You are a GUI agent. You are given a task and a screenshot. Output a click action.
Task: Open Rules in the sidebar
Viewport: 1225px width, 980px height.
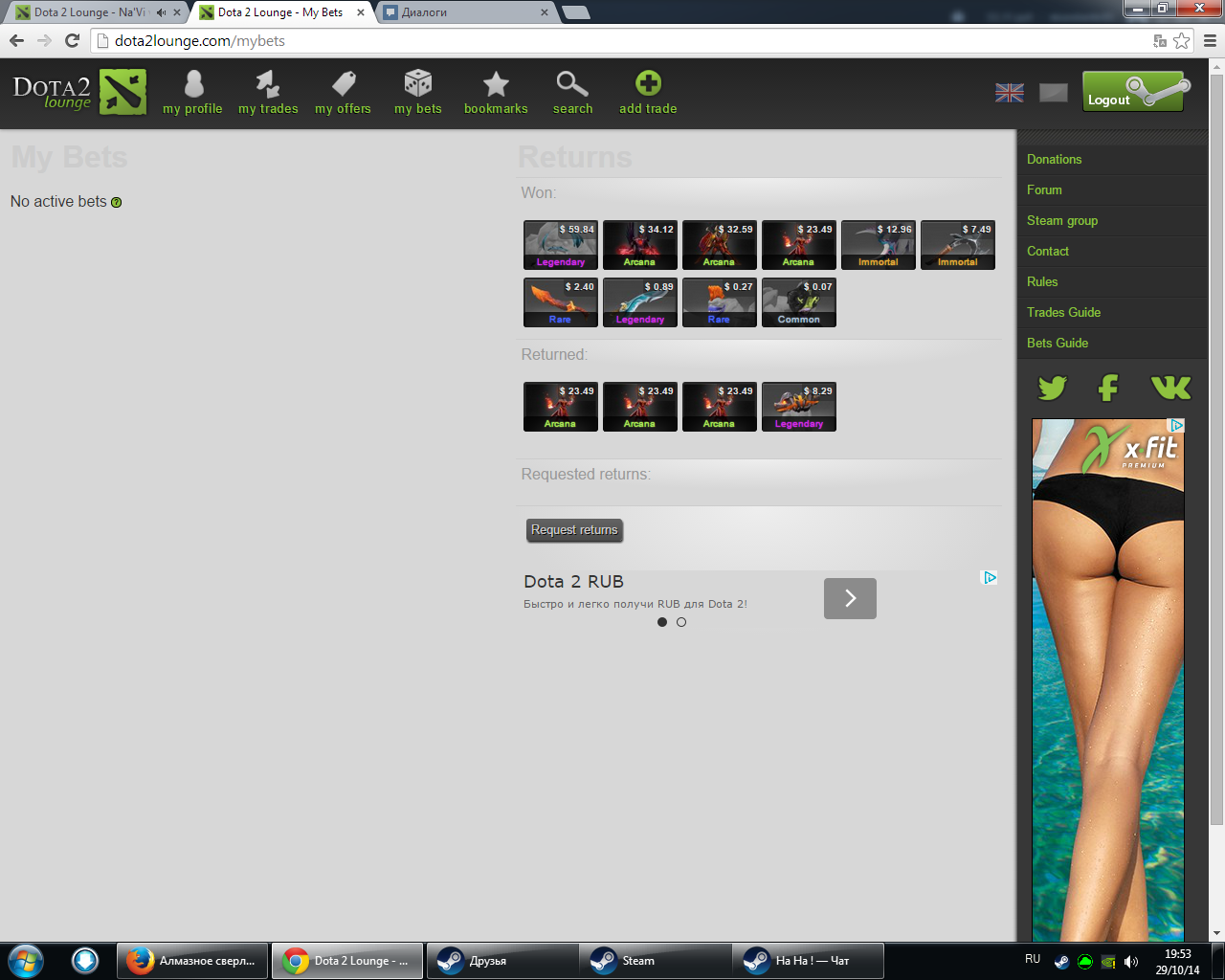coord(1112,282)
